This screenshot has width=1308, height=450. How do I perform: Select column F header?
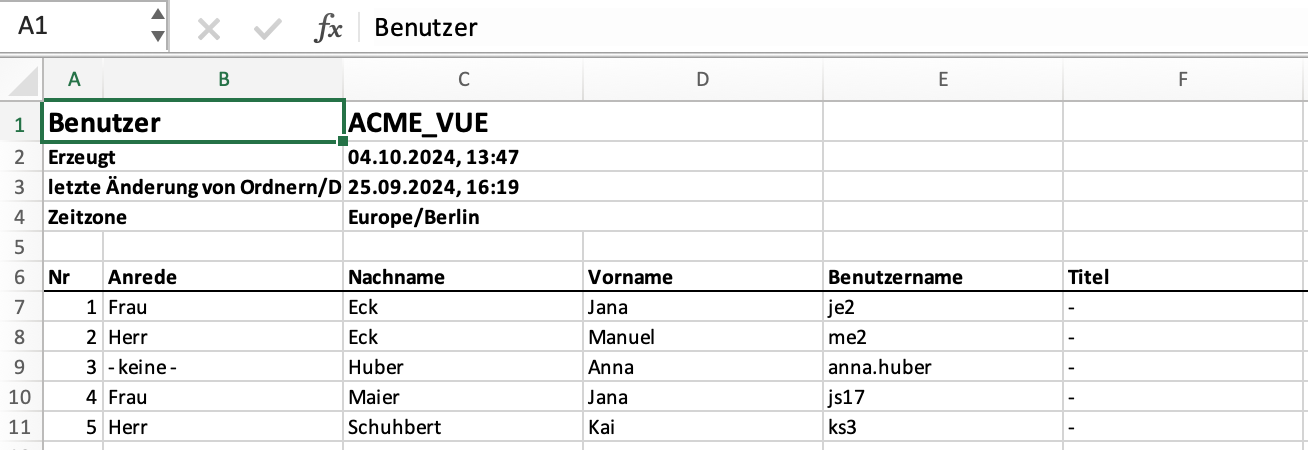pyautogui.click(x=1184, y=80)
